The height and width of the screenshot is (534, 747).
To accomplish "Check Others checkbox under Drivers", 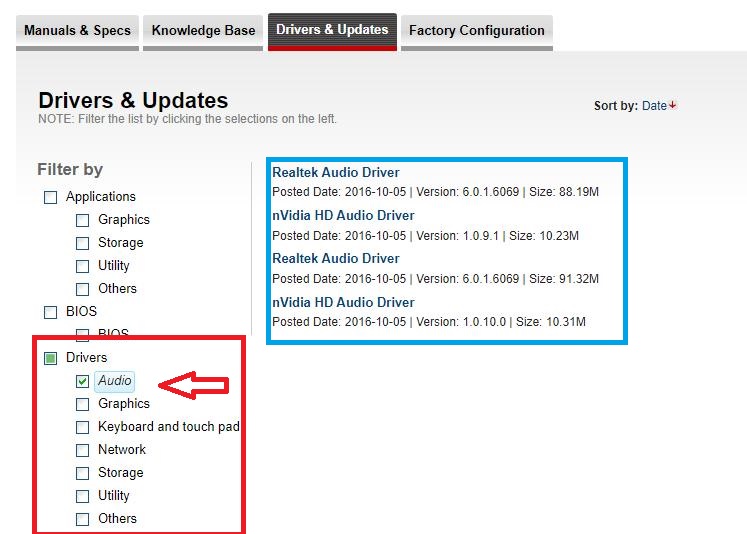I will pos(82,519).
